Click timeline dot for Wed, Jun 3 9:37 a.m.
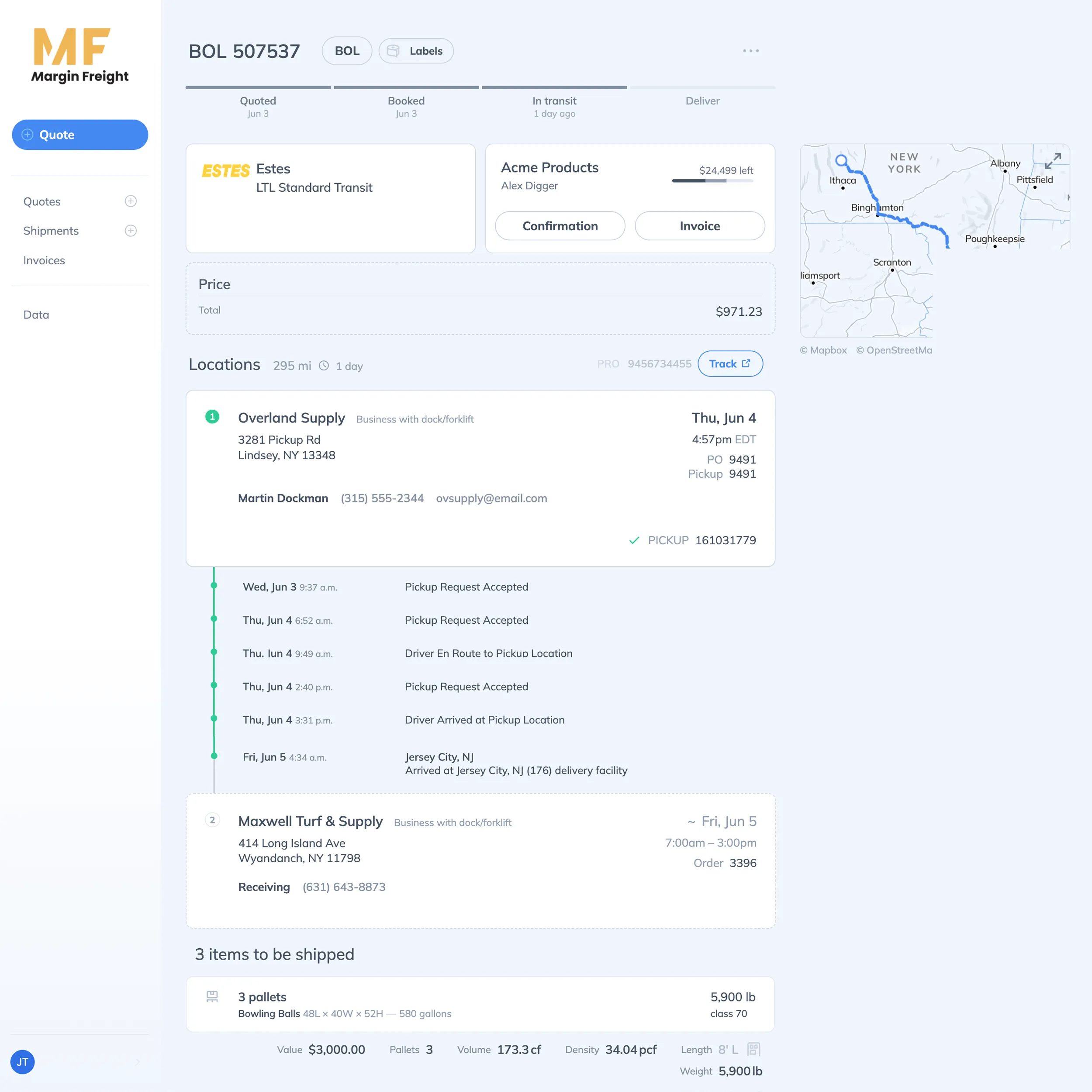The image size is (1092, 1092). [214, 586]
